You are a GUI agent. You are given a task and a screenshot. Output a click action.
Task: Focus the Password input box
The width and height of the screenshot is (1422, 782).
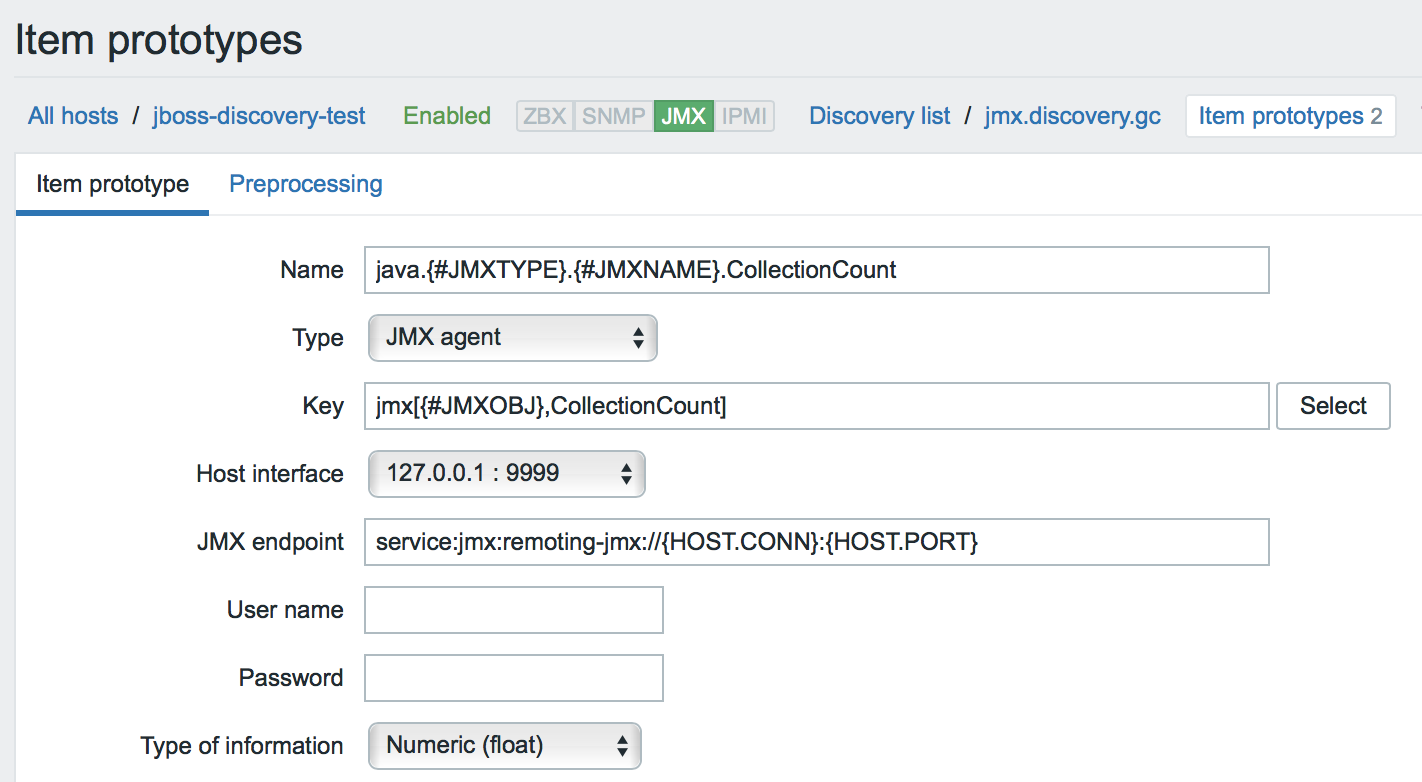click(x=513, y=678)
